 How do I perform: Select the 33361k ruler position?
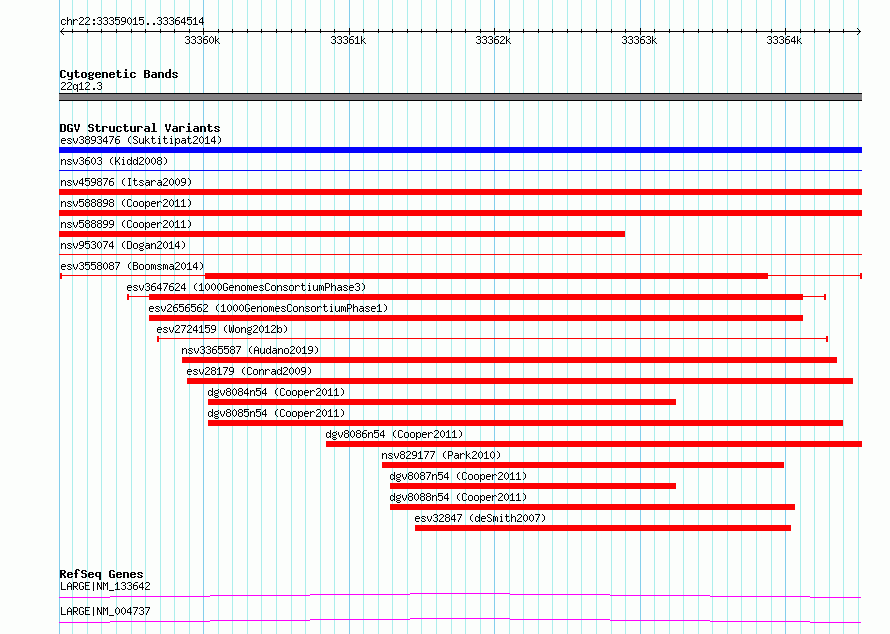(x=348, y=40)
